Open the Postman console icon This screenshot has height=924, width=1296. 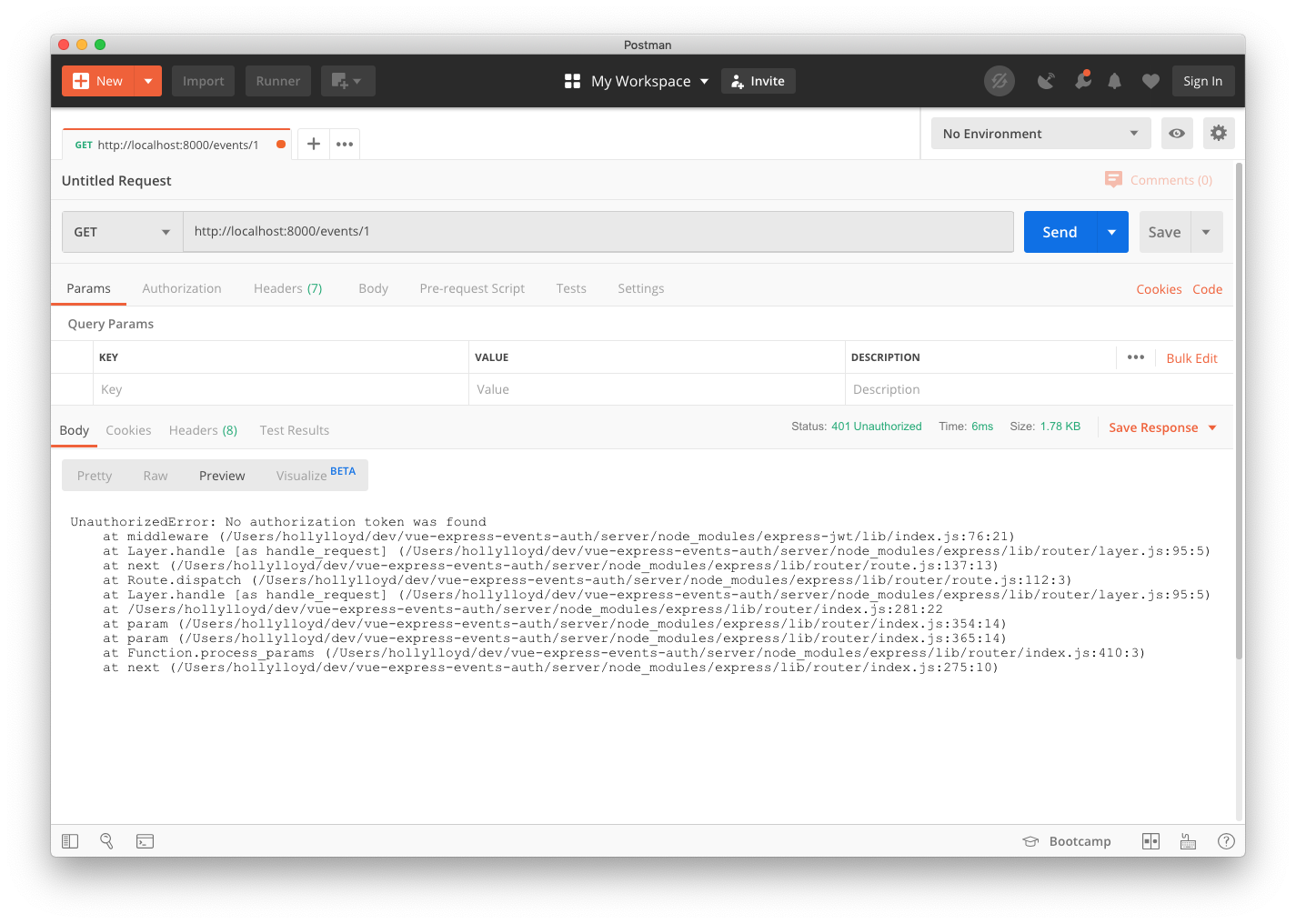(145, 841)
